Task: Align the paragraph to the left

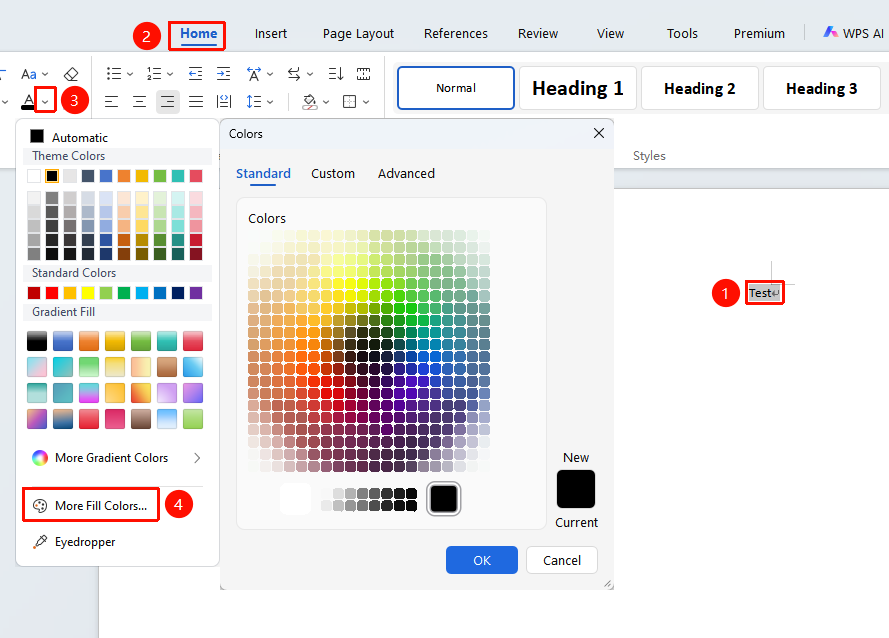Action: coord(112,102)
